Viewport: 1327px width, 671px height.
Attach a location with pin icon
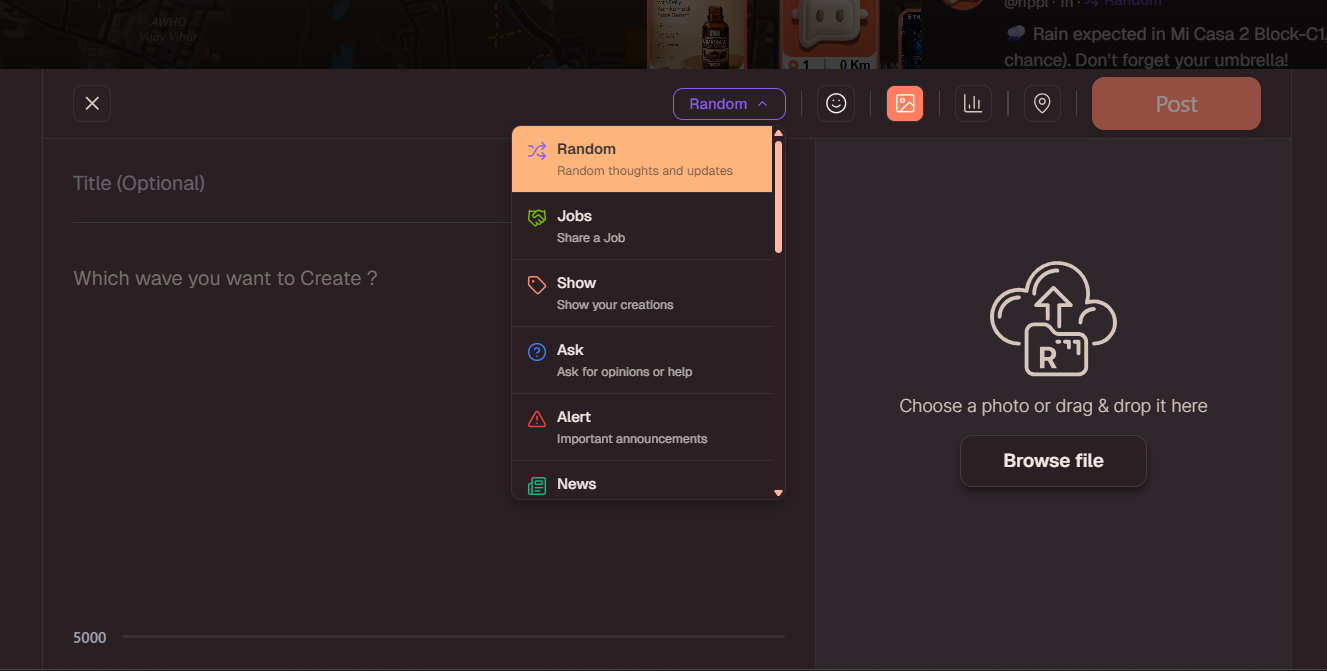pos(1042,104)
